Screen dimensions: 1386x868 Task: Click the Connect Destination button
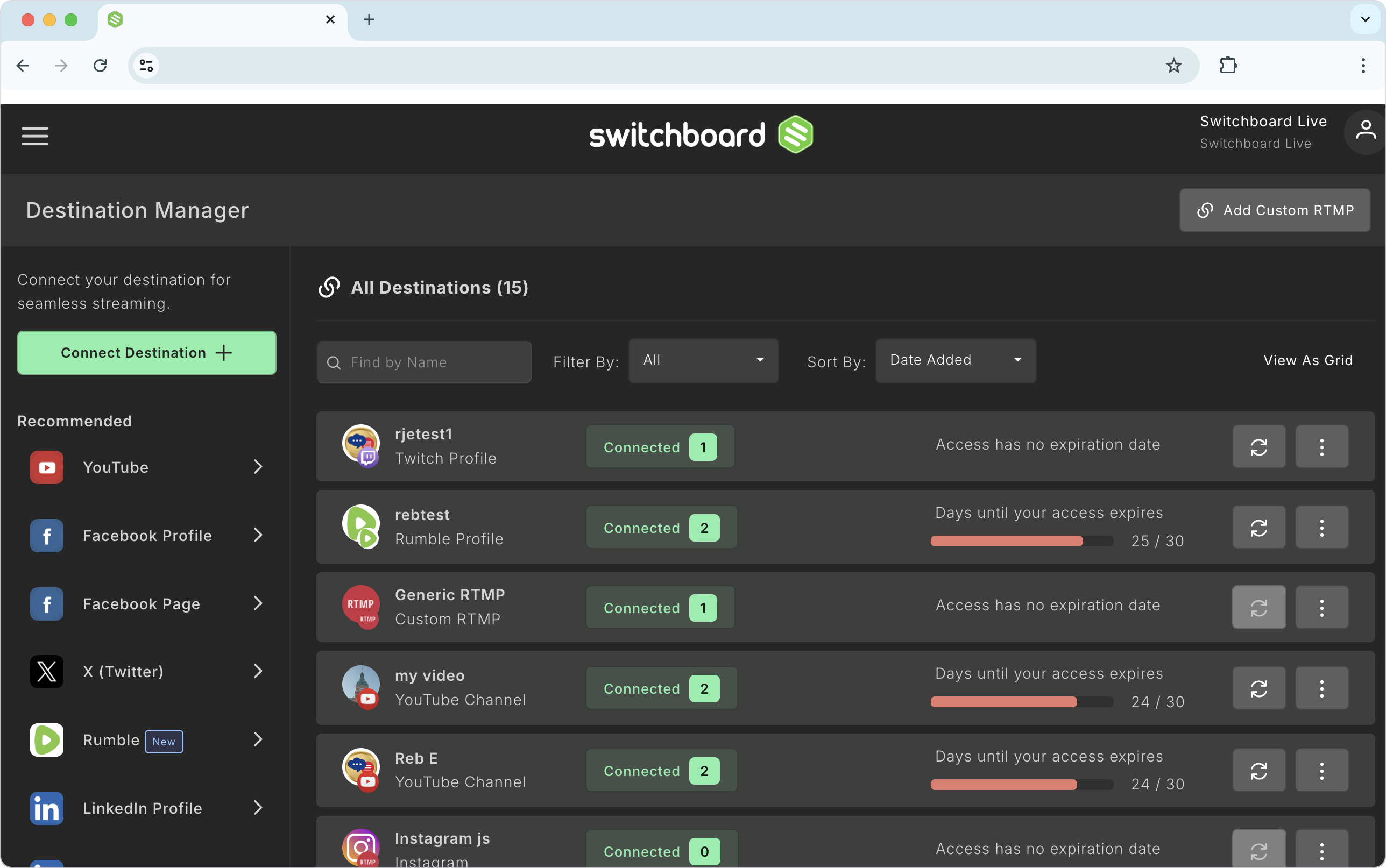pos(147,352)
